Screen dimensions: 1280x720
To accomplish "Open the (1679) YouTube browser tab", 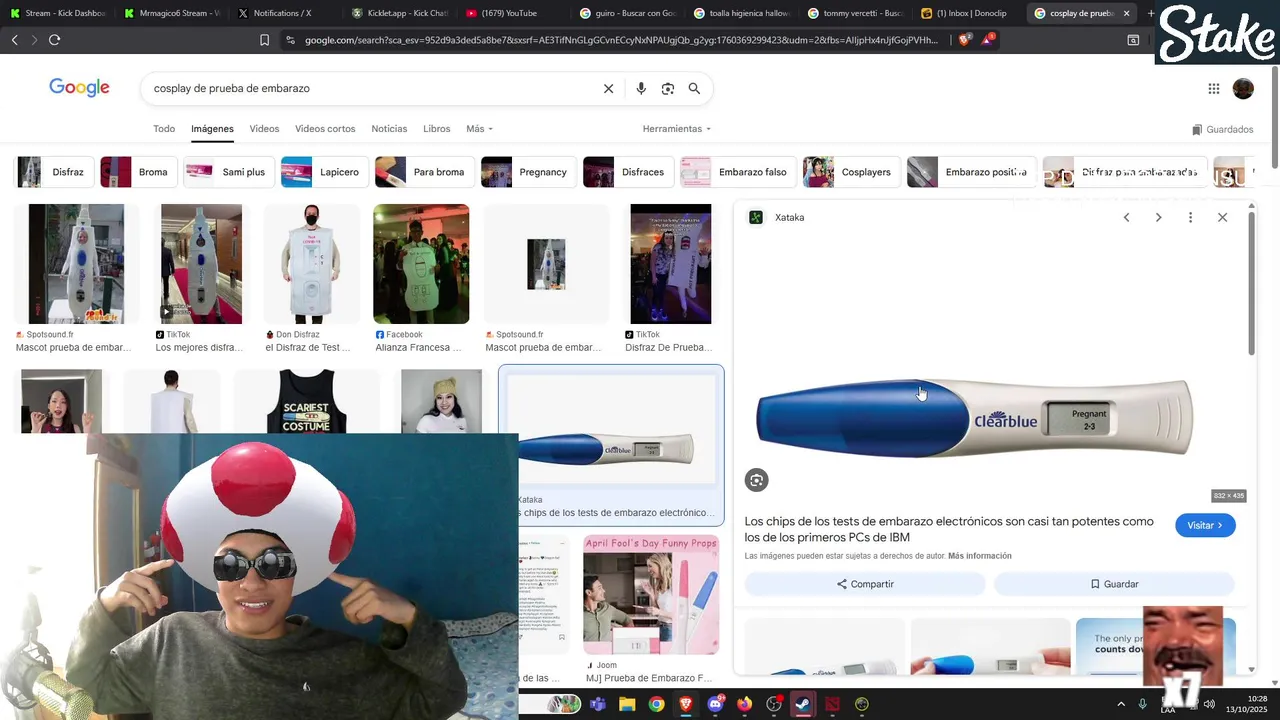I will (x=509, y=13).
